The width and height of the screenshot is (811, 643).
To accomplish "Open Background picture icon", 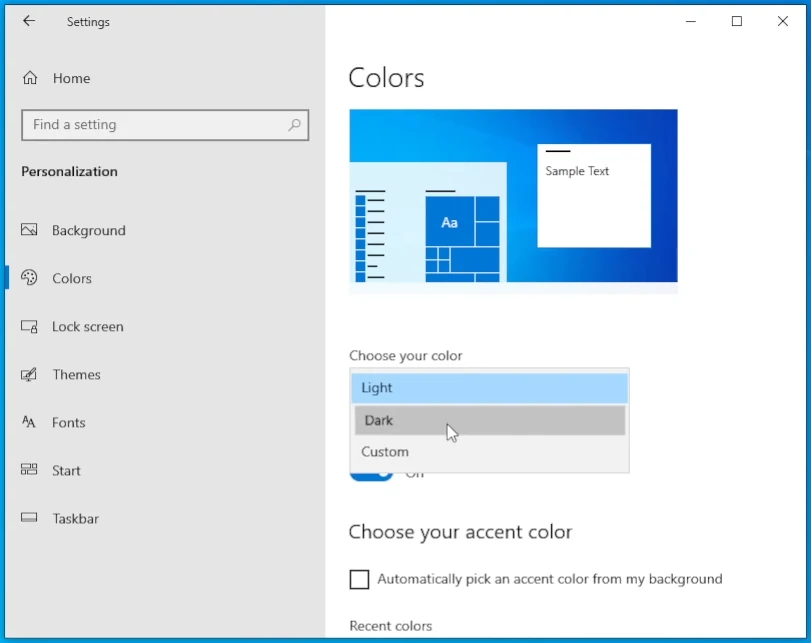I will (x=29, y=230).
